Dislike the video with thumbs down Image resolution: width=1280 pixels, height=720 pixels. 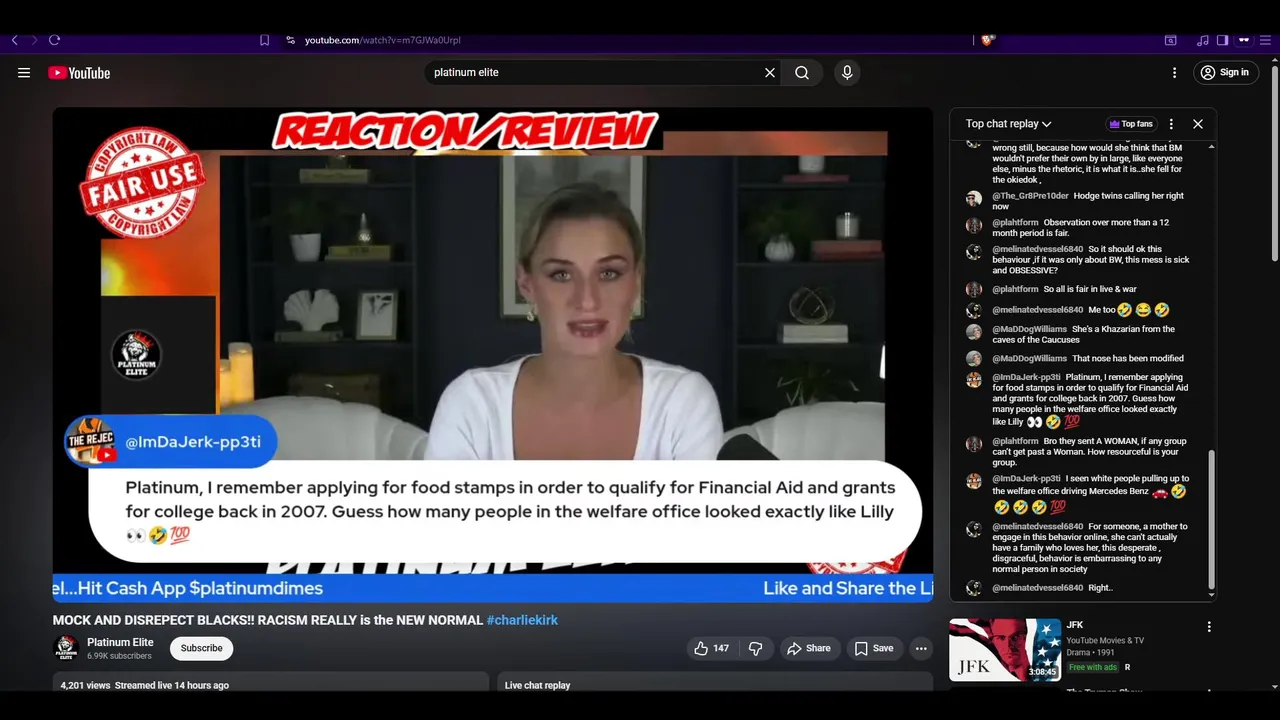[756, 648]
